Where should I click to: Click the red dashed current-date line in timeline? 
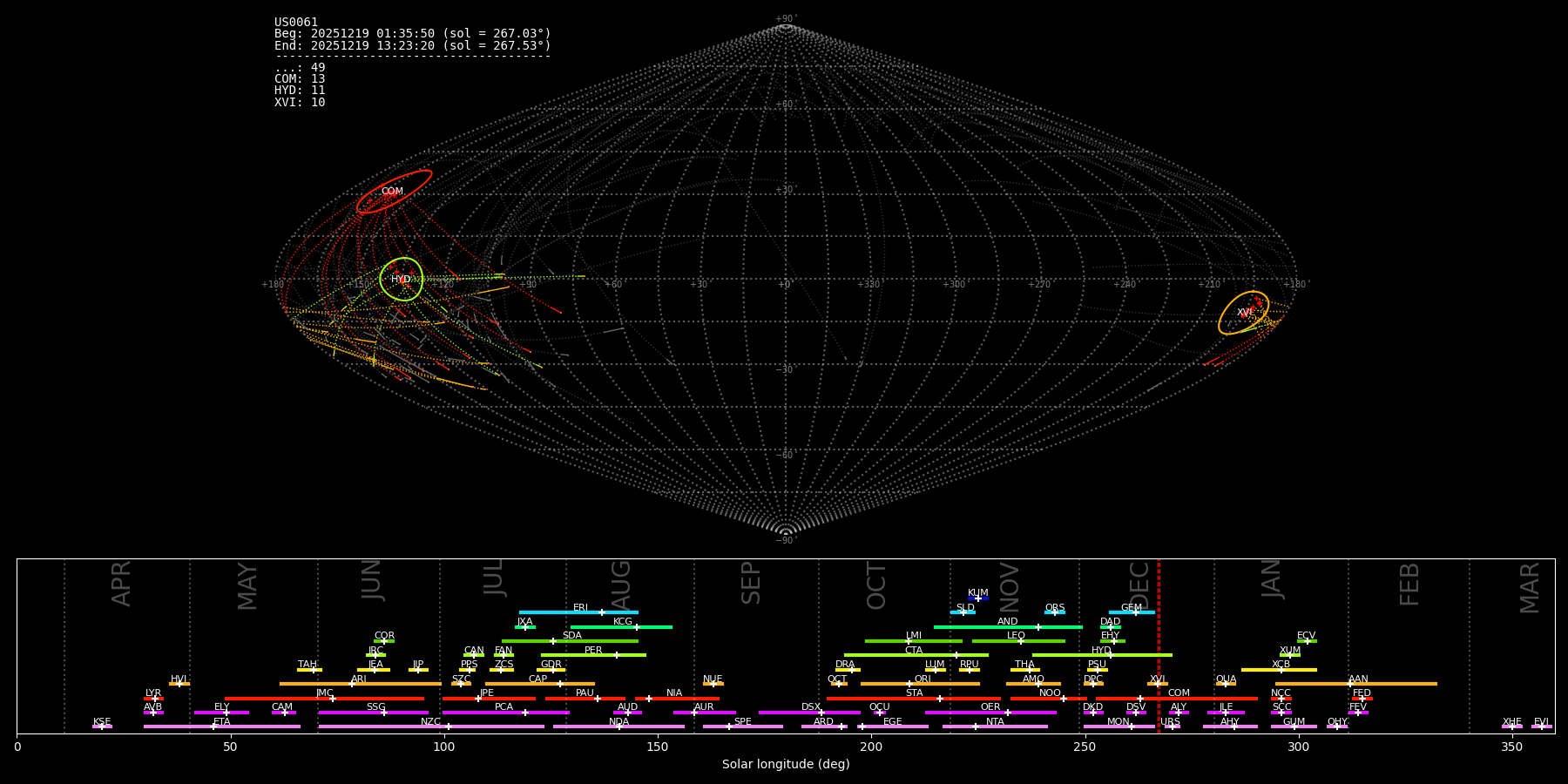(1159, 645)
